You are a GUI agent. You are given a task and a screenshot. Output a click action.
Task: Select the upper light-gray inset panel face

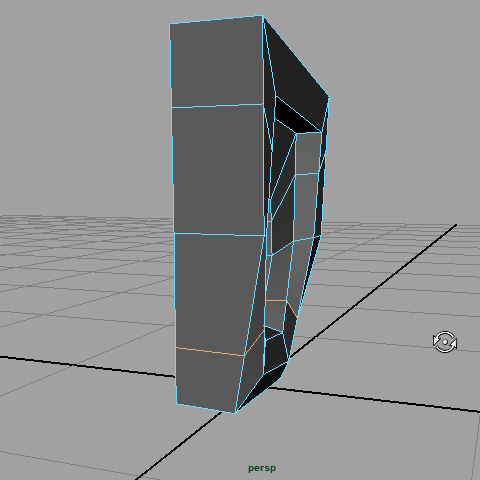[308, 153]
